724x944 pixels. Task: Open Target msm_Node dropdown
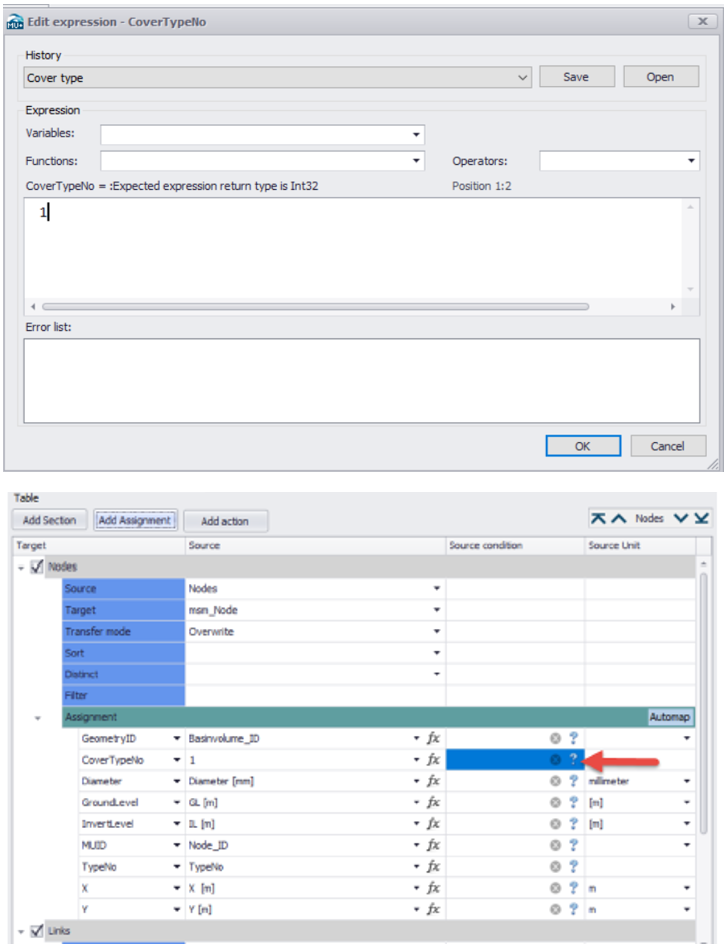pyautogui.click(x=437, y=610)
